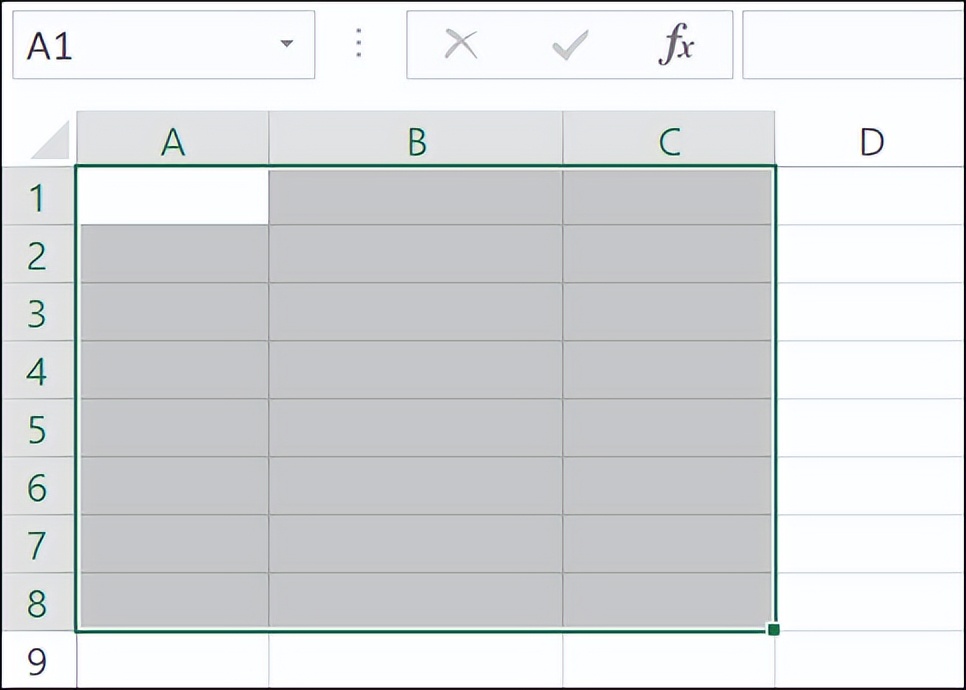Click inside the Name Box showing A1
Viewport: 966px width, 690px height.
pyautogui.click(x=140, y=45)
